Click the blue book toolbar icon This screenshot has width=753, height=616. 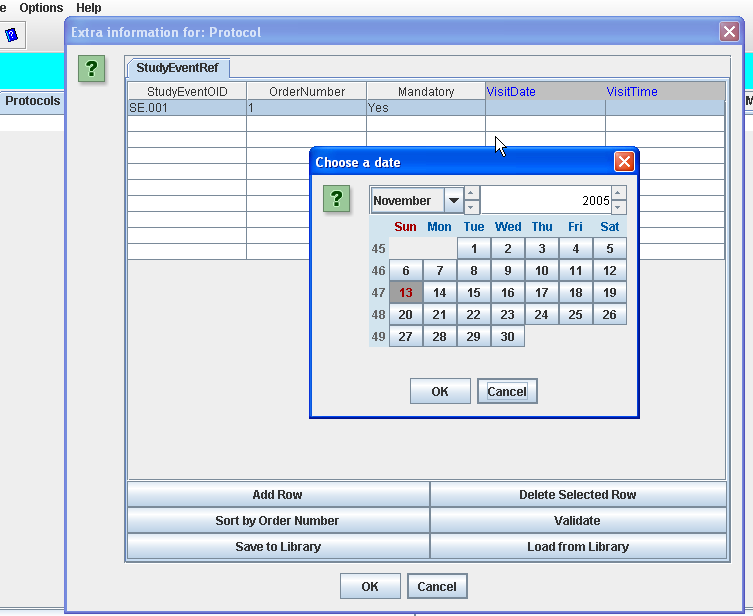[12, 35]
